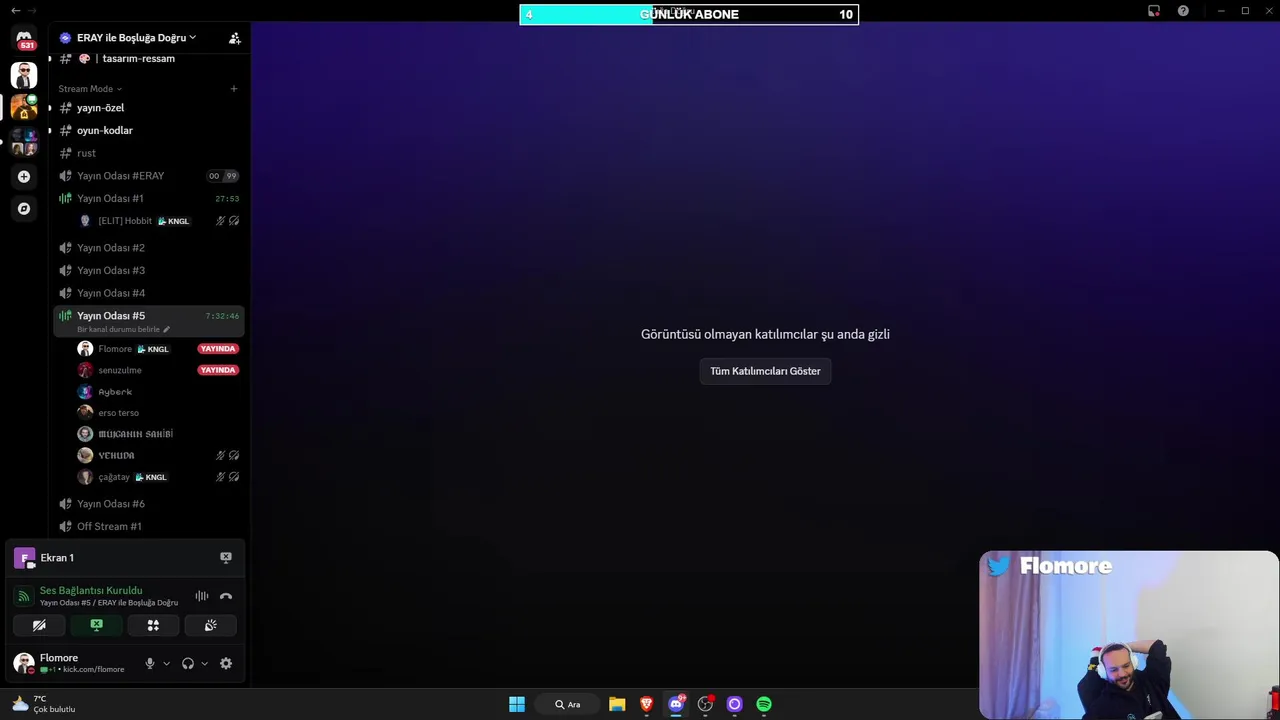The image size is (1280, 720).
Task: Open microphone input options arrow
Action: [166, 663]
